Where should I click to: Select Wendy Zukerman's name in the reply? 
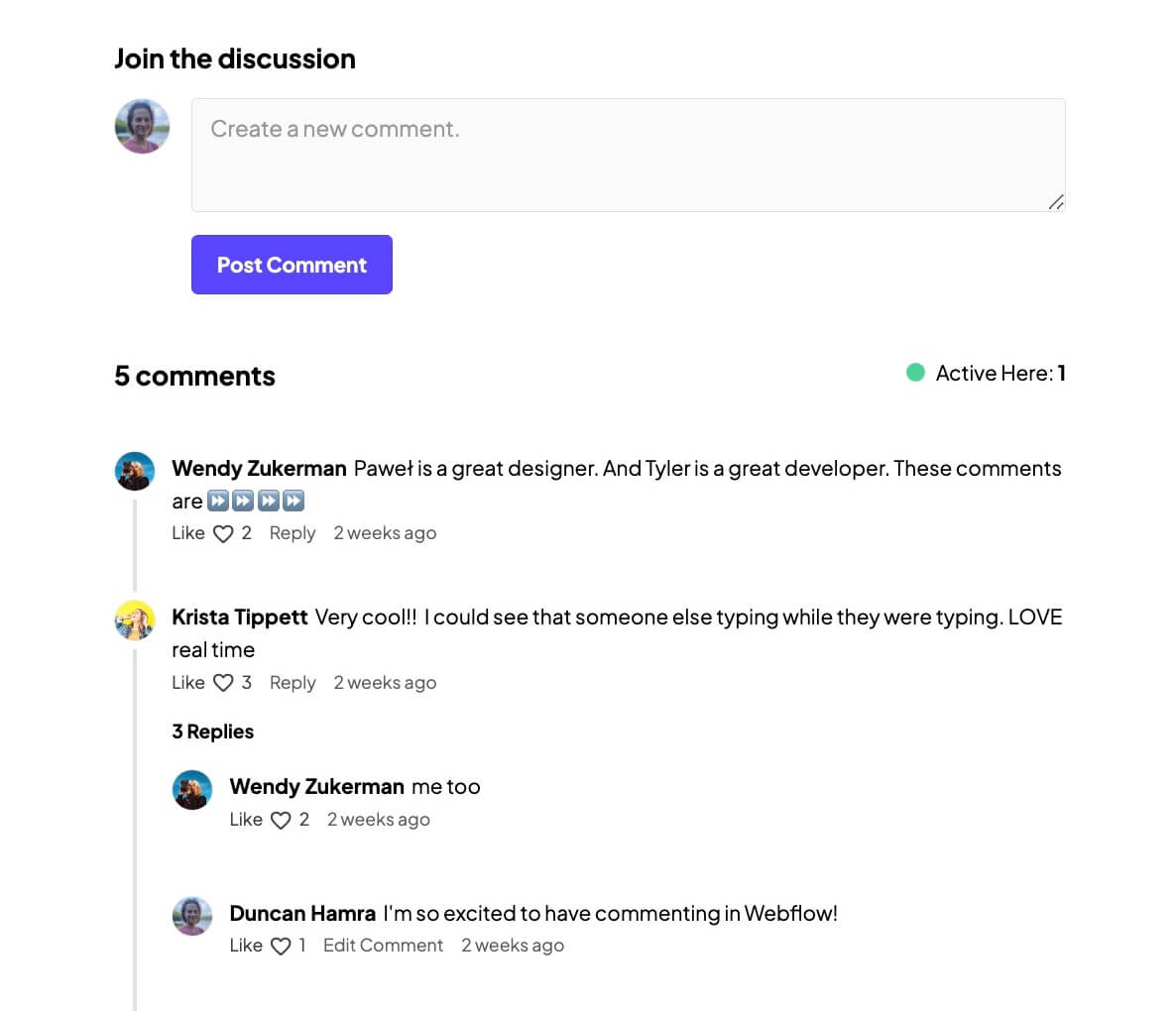(316, 786)
